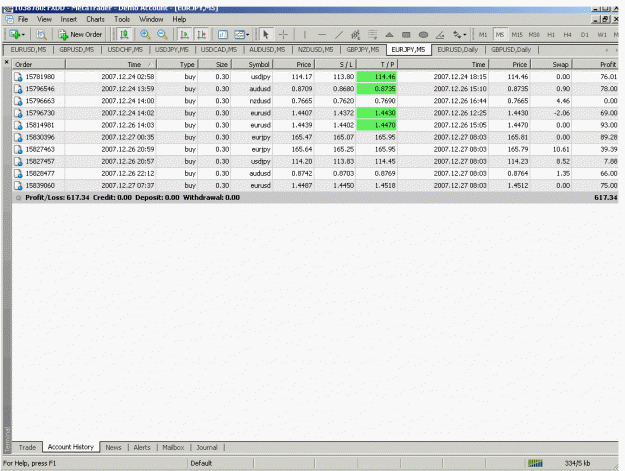Click the order icon for 15839060
Screen dimensions: 625x471
pos(18,185)
